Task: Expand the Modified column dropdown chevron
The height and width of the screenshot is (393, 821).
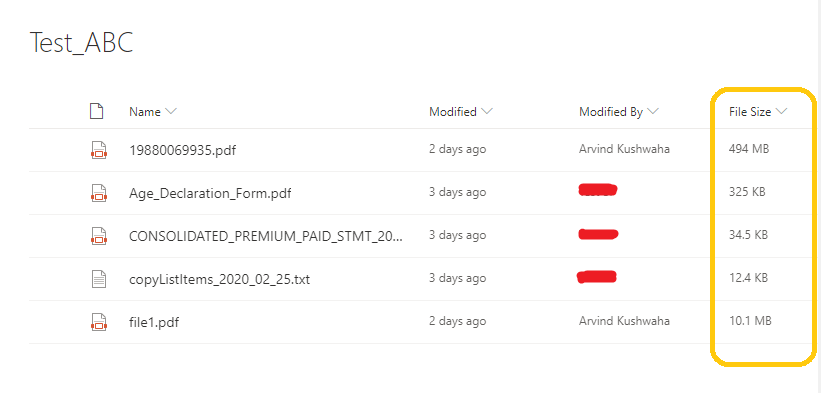Action: click(486, 111)
